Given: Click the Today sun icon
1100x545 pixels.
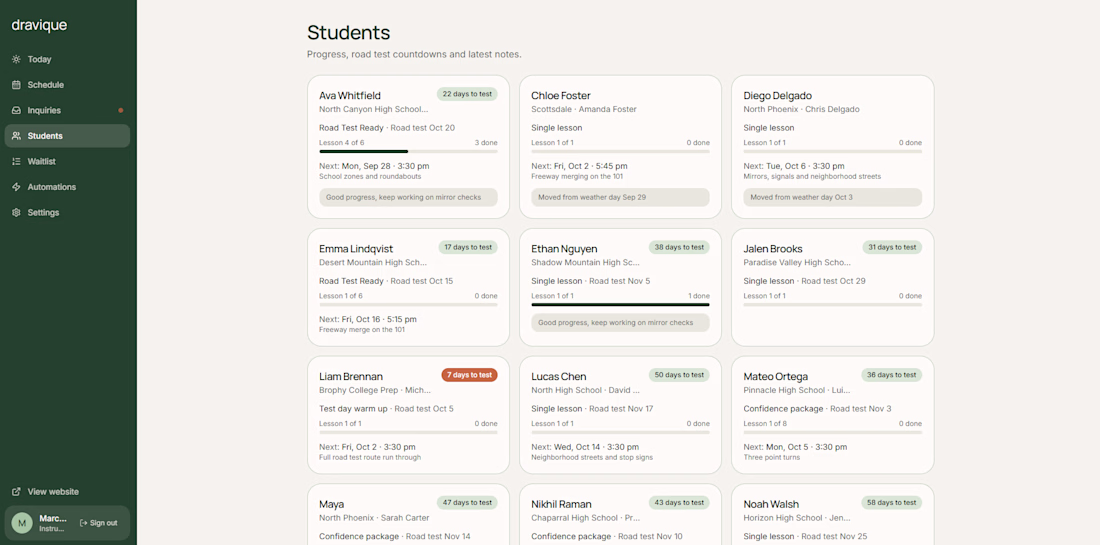Looking at the screenshot, I should tap(16, 60).
